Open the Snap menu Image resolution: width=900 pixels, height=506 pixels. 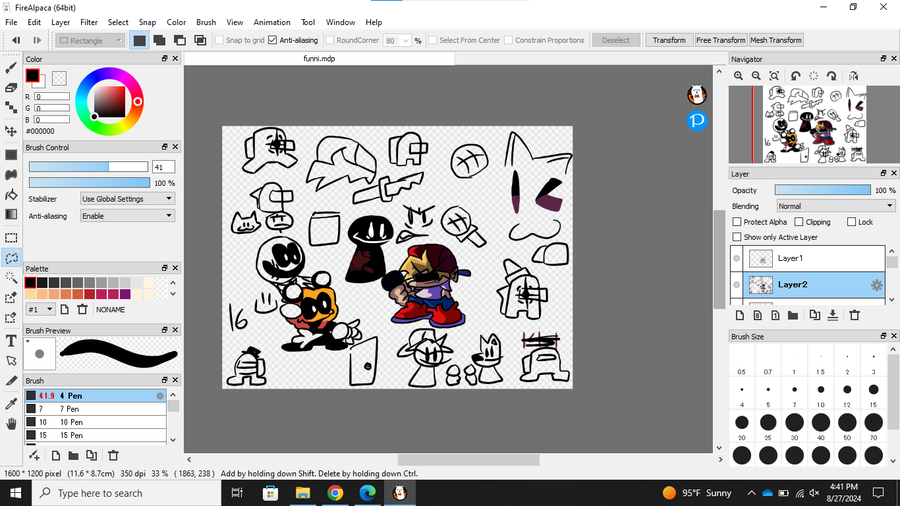click(147, 22)
